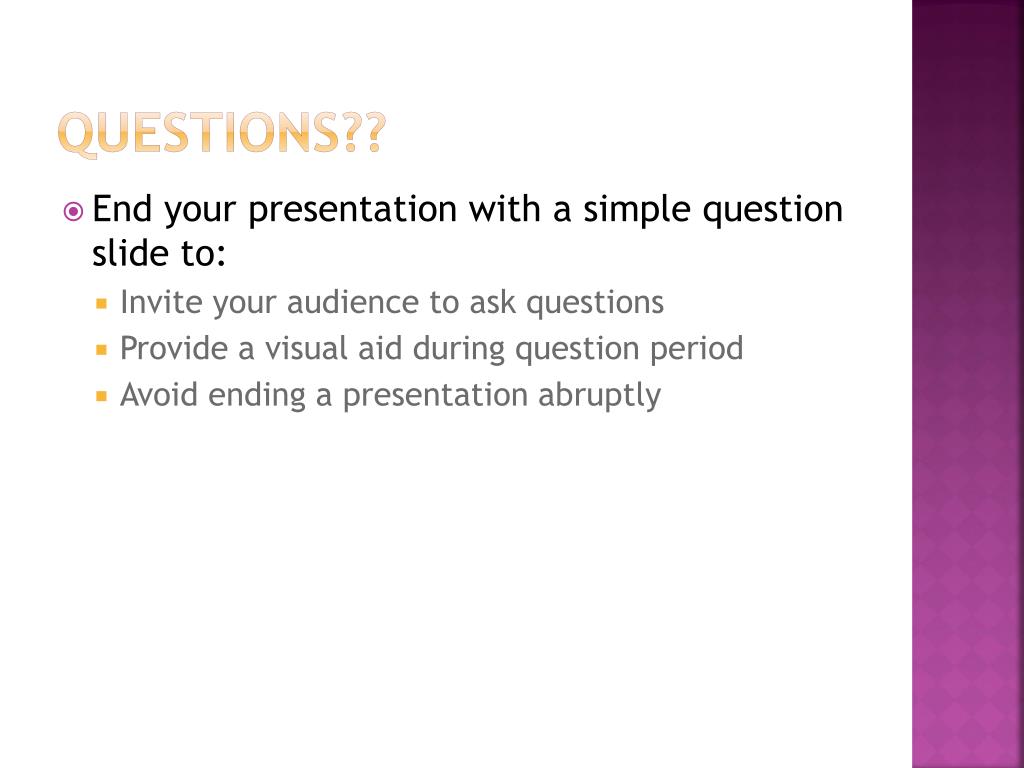Select the QUESTIONS?? slide title

(x=222, y=134)
